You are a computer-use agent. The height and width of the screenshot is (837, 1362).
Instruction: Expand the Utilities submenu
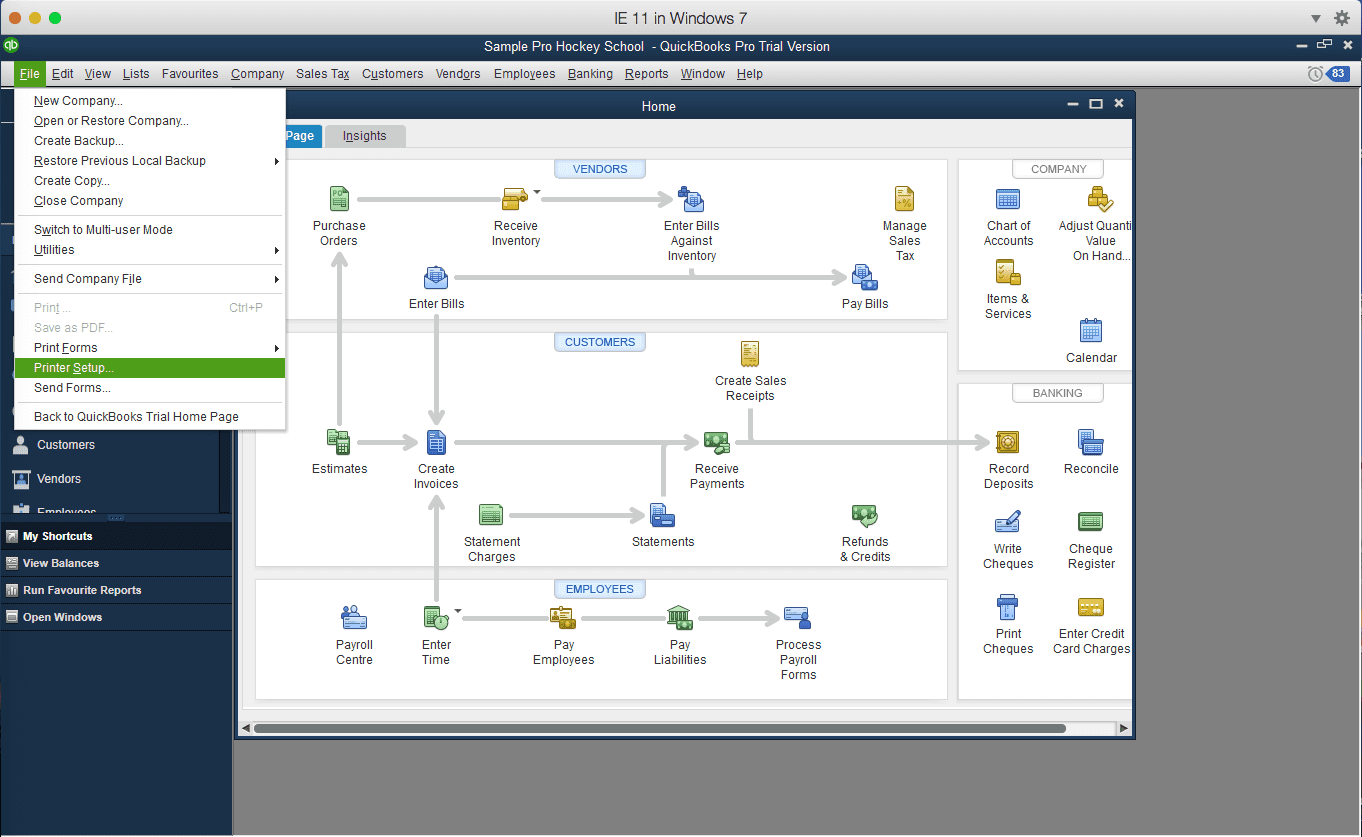coord(150,250)
